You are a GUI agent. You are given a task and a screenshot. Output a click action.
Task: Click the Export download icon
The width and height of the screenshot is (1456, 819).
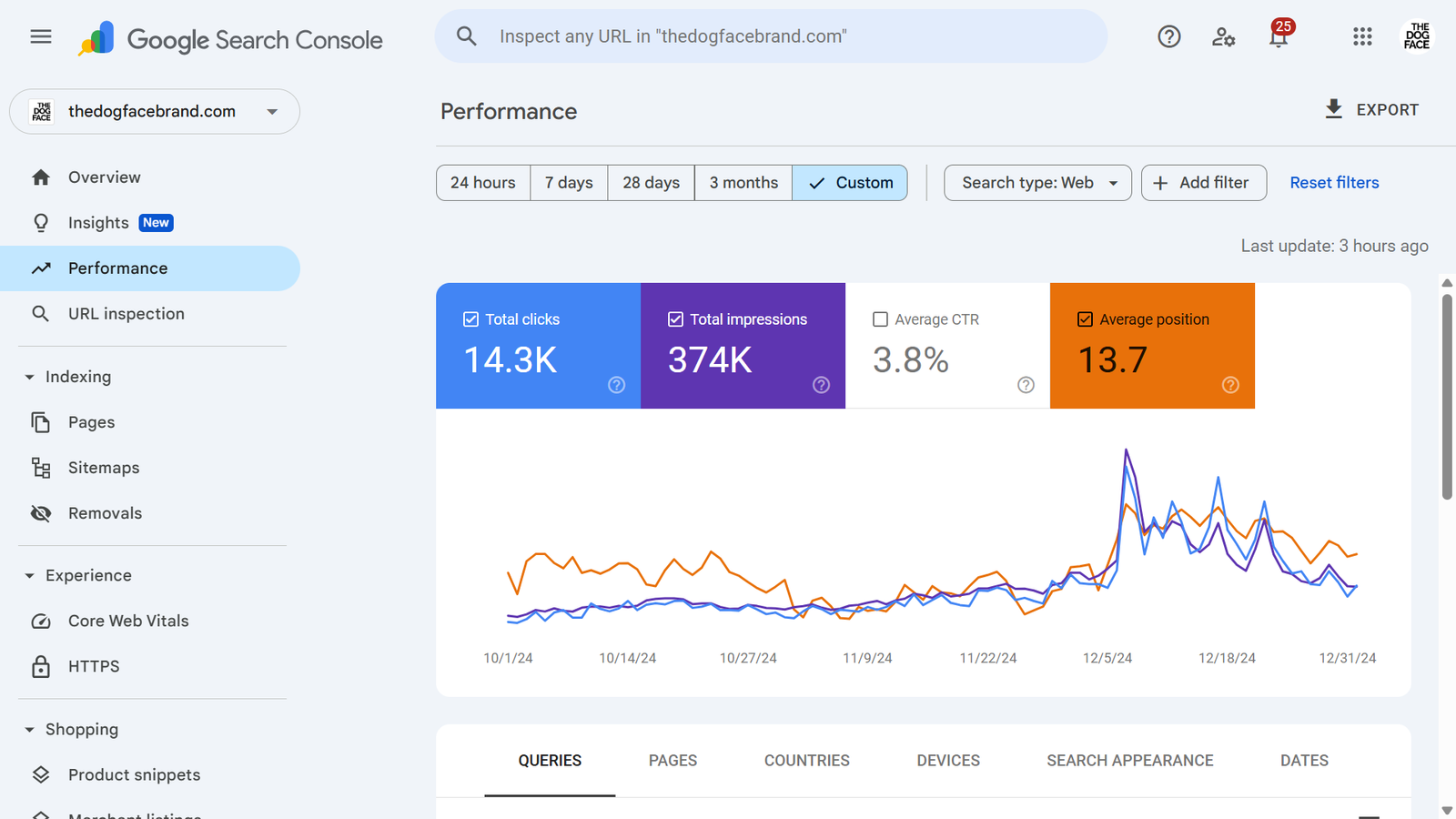[1333, 109]
